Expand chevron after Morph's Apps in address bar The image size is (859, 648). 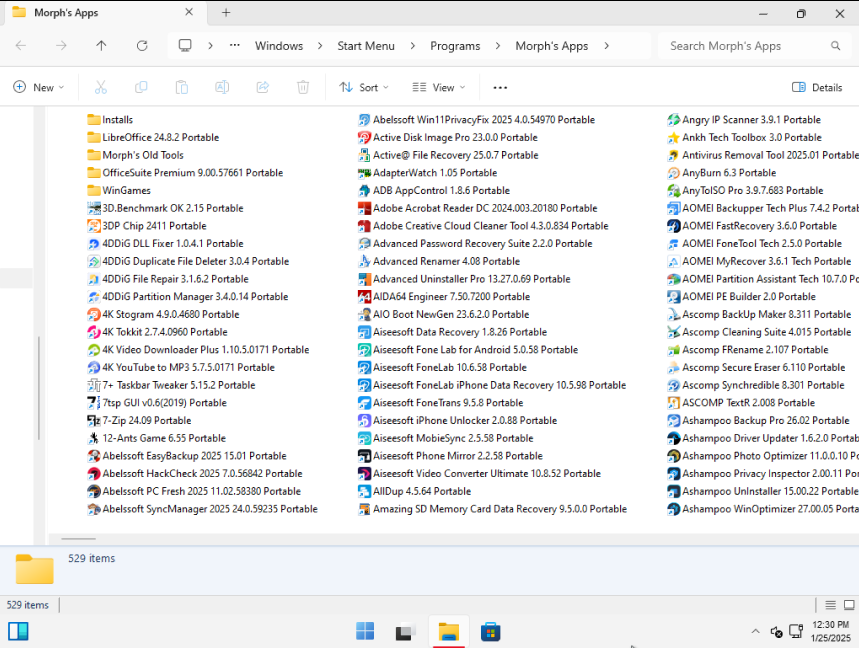click(x=606, y=45)
